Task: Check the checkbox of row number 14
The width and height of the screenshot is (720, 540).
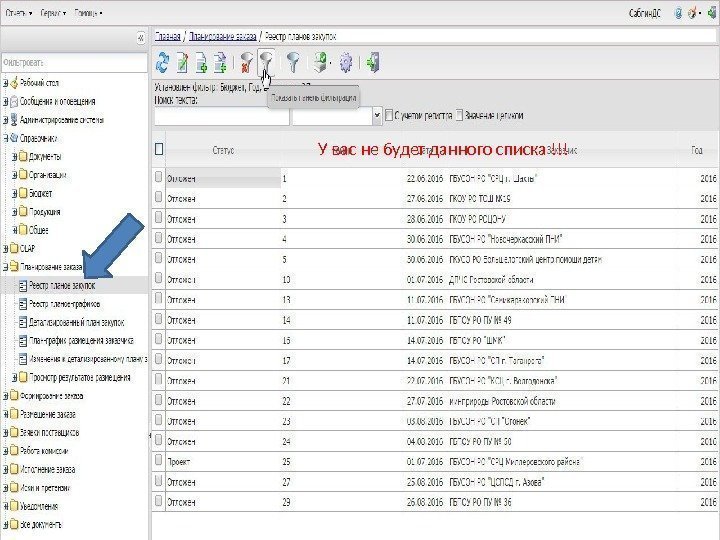Action: point(158,319)
